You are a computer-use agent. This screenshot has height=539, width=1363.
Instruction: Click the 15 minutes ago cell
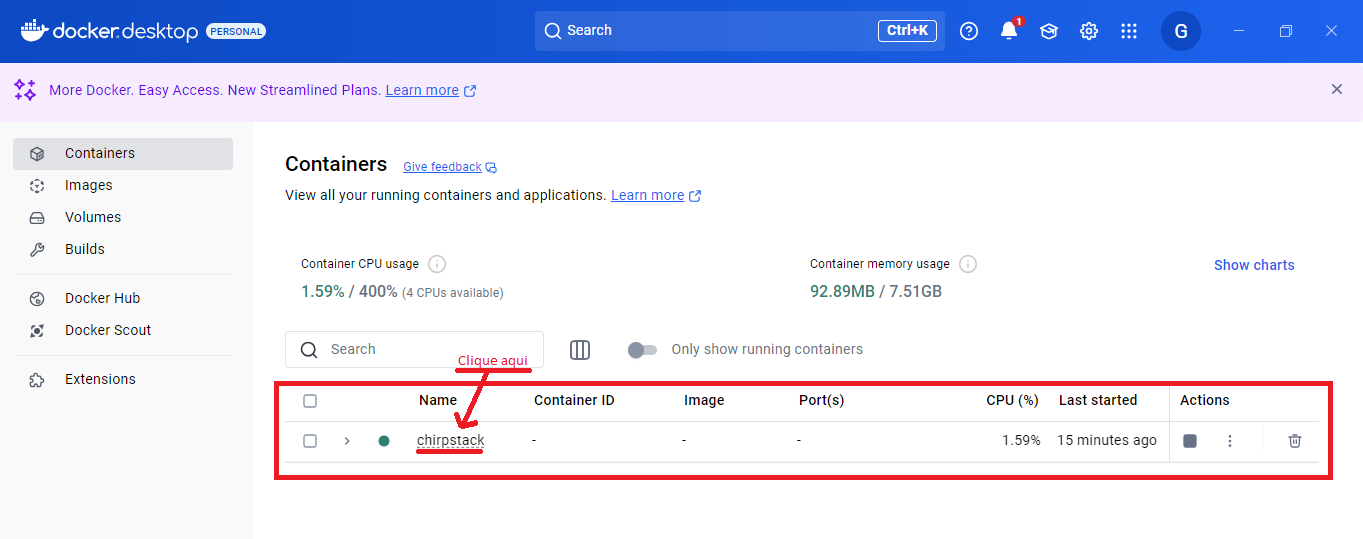tap(1107, 440)
